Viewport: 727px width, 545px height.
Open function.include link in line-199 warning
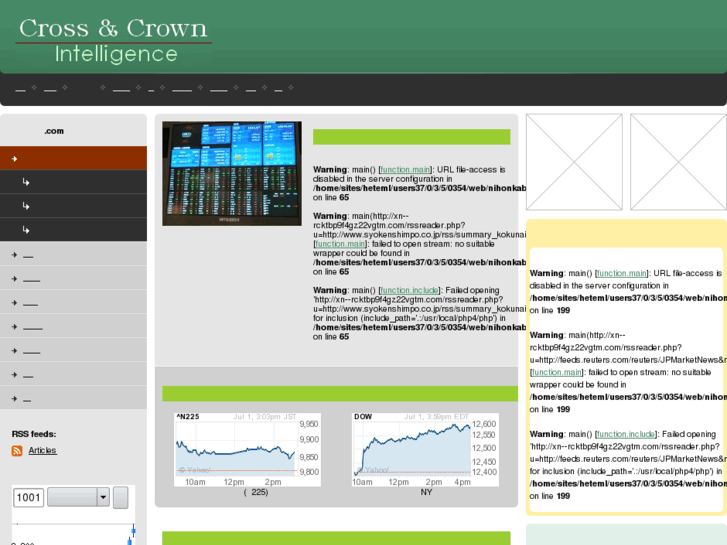(x=625, y=434)
